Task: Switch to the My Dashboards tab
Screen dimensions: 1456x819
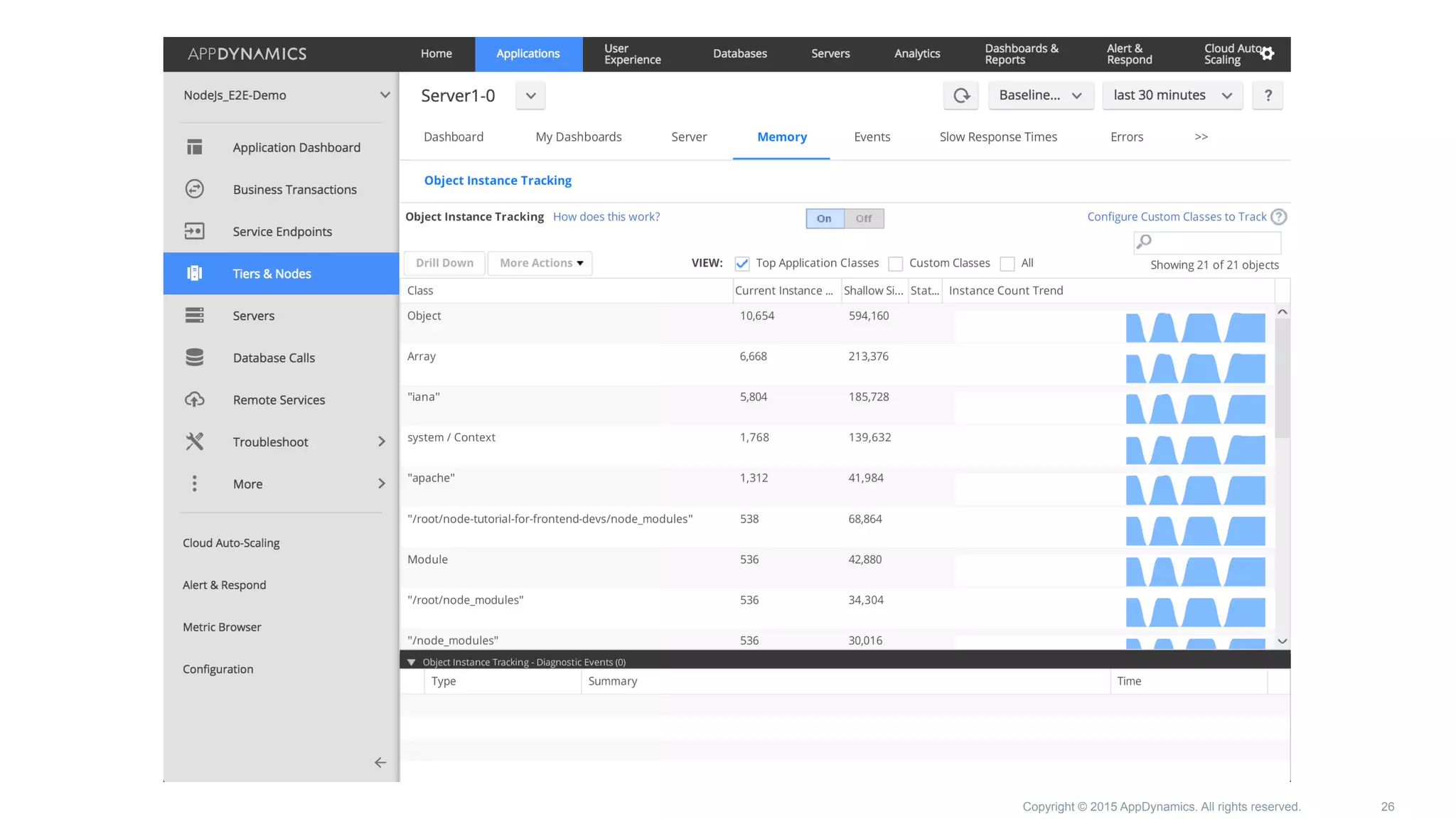Action: [578, 136]
